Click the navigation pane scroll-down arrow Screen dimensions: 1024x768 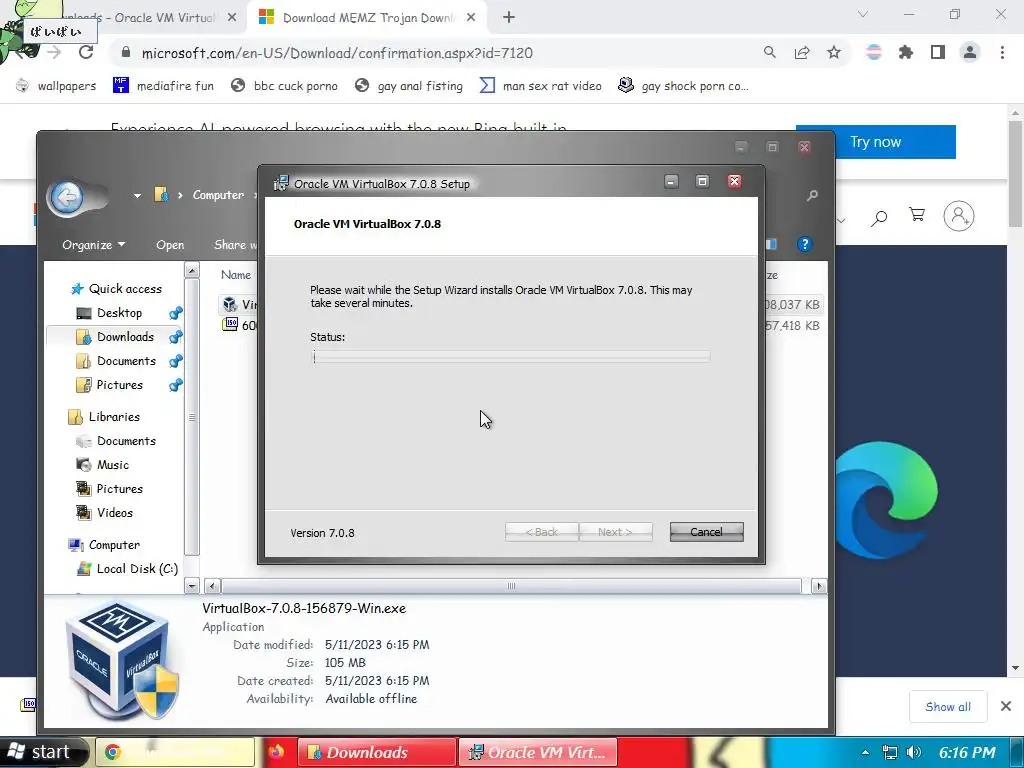(x=192, y=586)
